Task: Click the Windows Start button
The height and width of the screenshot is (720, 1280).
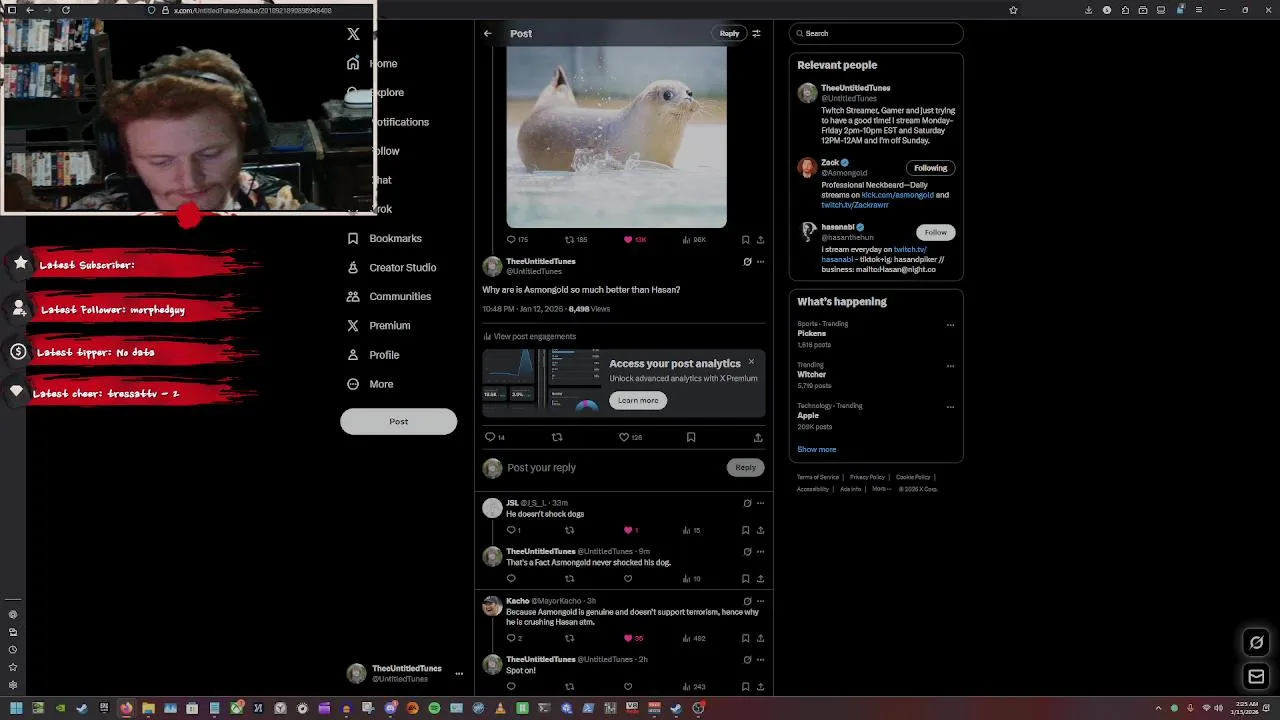Action: click(x=16, y=708)
